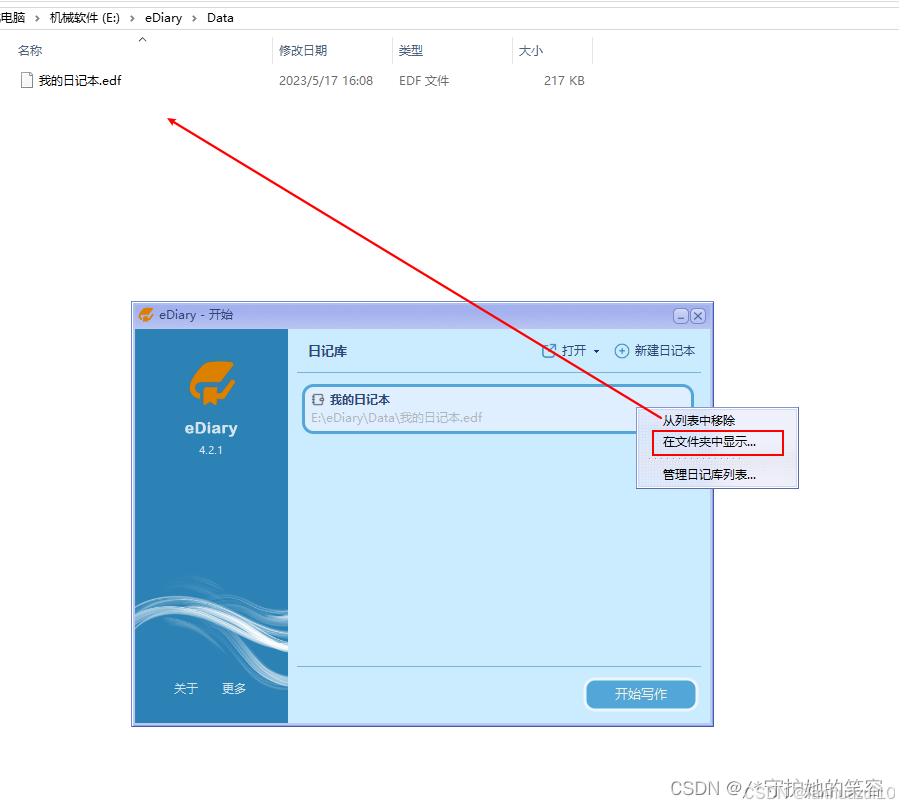Open the 更多 link in sidebar
This screenshot has height=808, width=899.
coord(234,688)
